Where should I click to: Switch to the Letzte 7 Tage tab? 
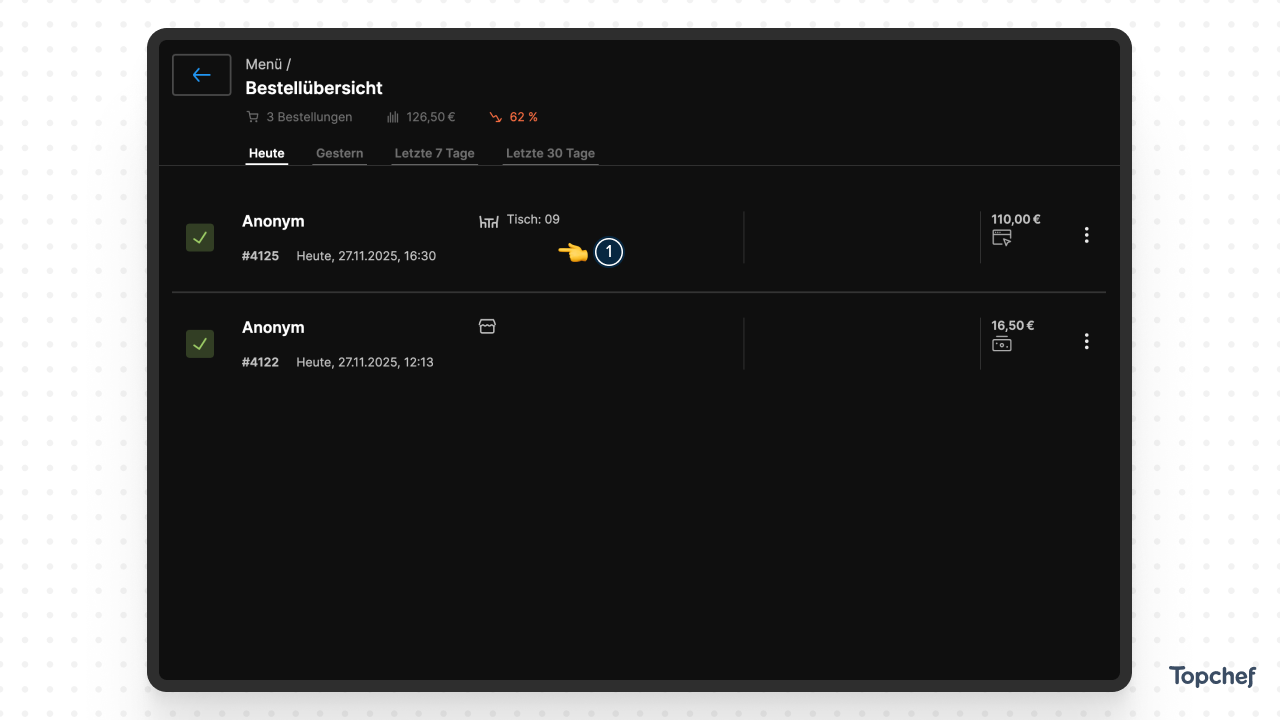(x=434, y=153)
